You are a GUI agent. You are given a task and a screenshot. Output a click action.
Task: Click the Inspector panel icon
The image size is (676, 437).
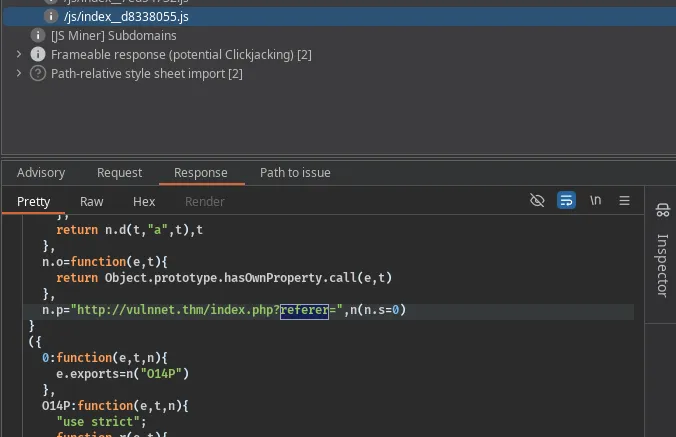pos(661,210)
